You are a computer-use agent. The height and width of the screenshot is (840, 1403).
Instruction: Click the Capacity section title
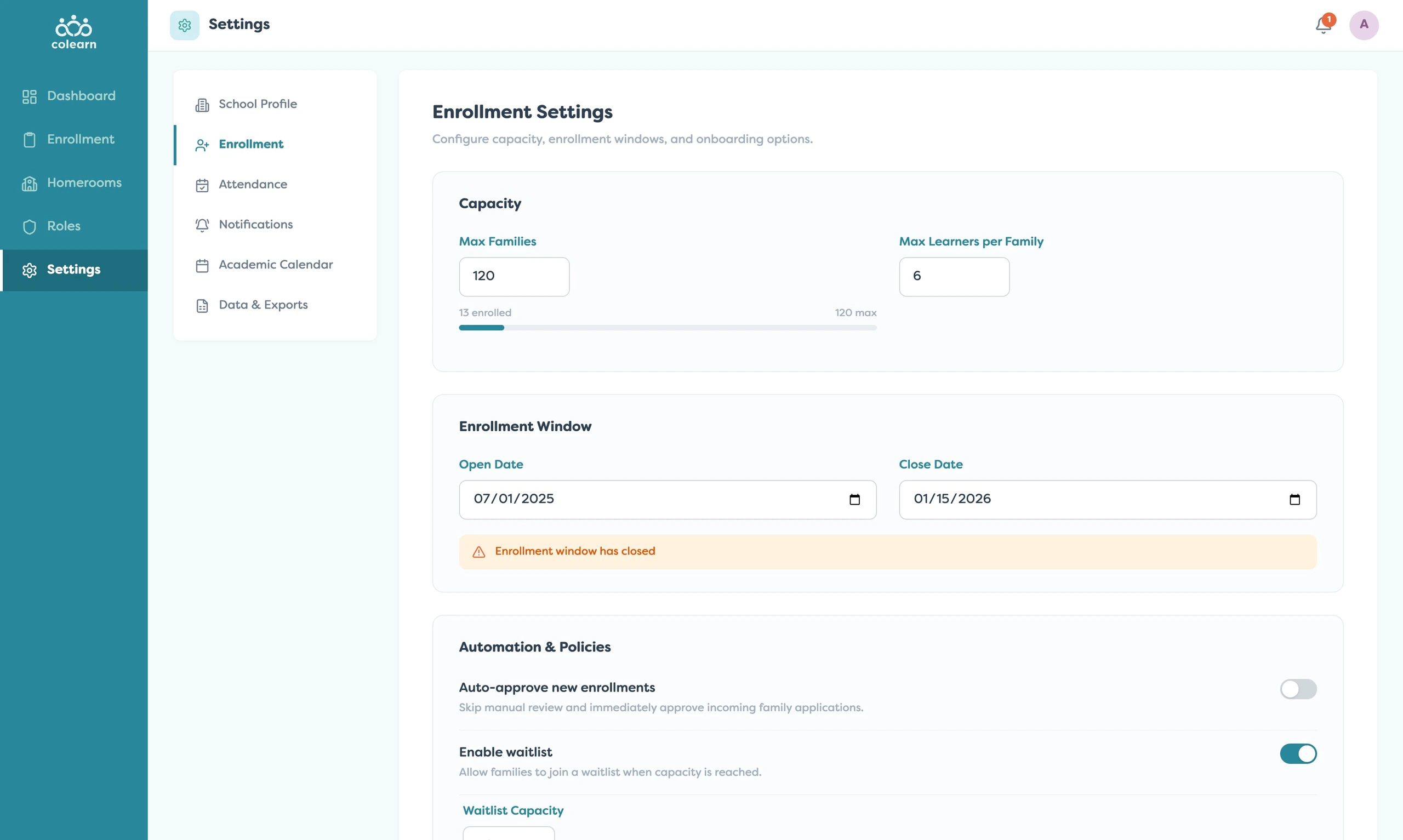coord(489,204)
